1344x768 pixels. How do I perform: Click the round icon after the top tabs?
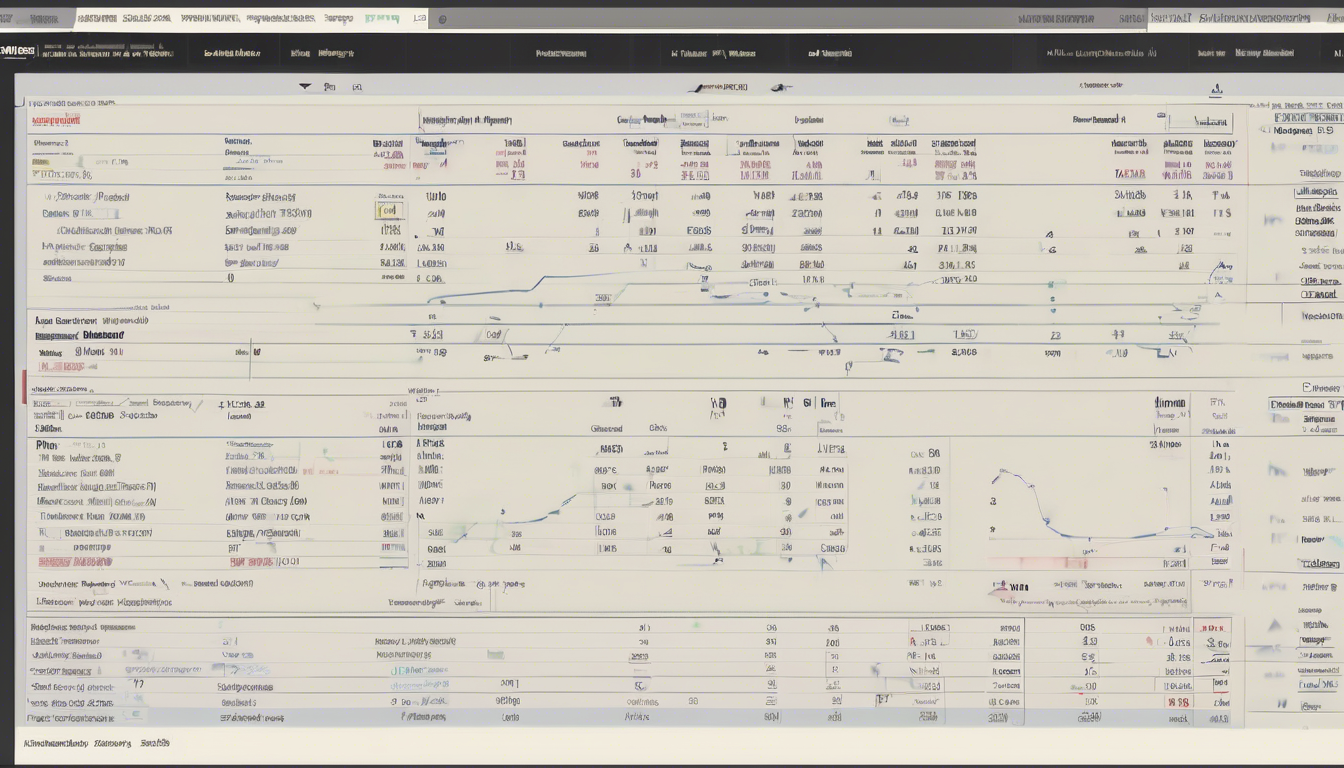click(442, 19)
